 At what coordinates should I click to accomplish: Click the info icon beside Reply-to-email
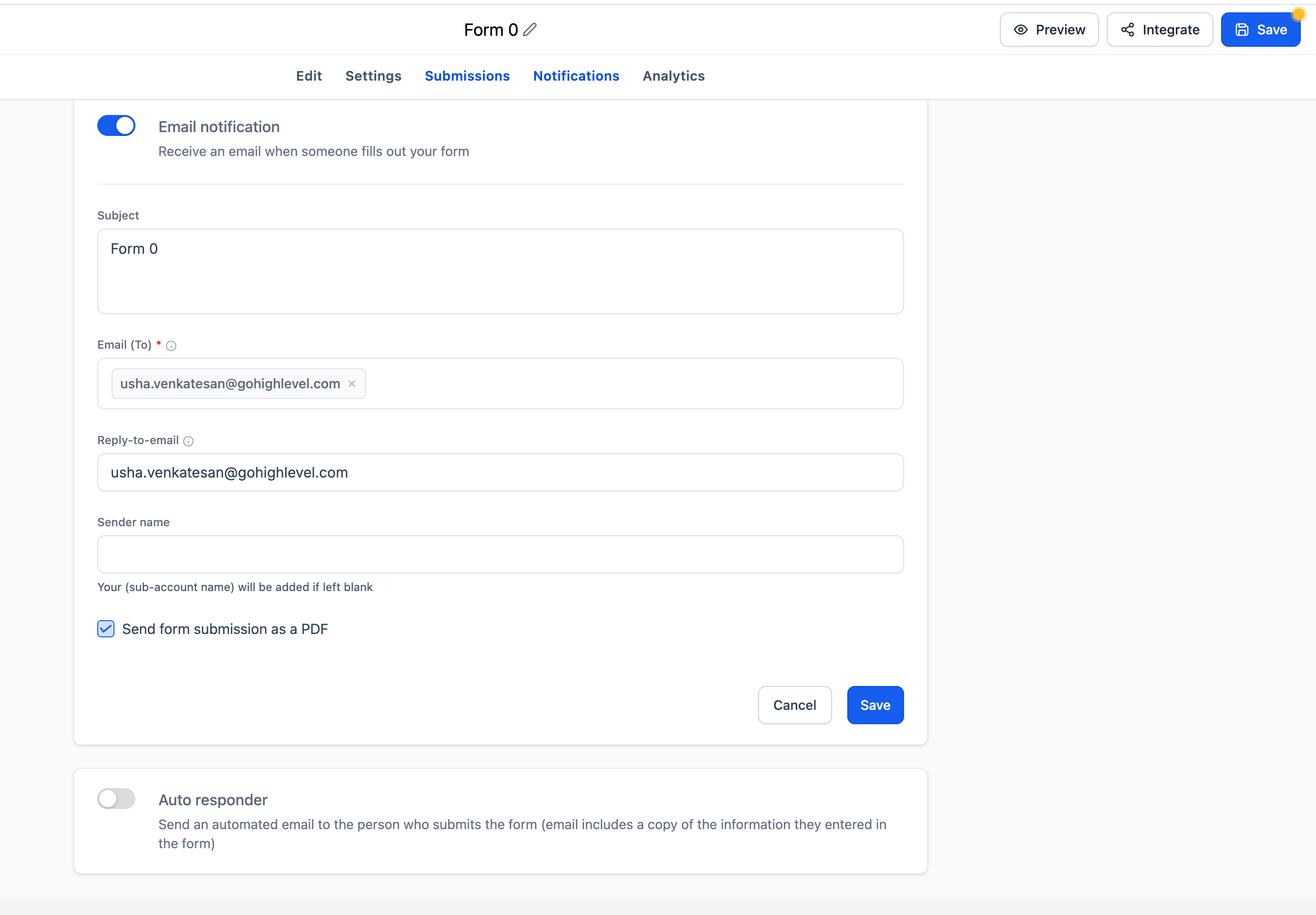(x=188, y=441)
